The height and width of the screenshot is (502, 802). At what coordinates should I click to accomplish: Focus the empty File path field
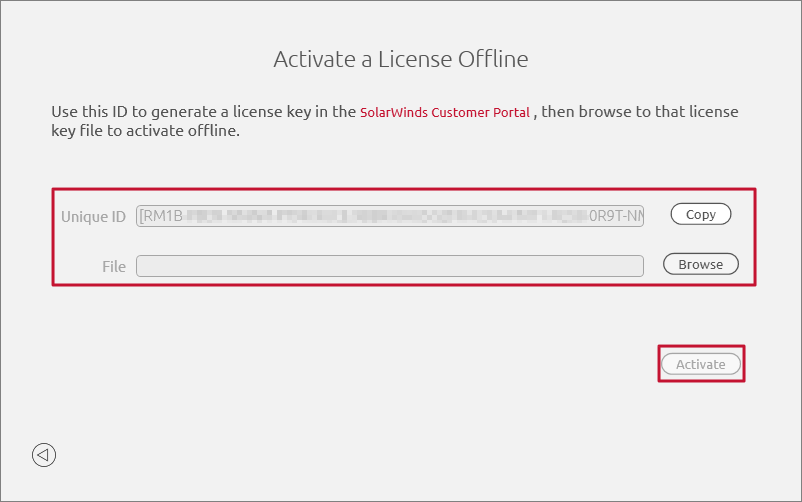click(x=390, y=265)
